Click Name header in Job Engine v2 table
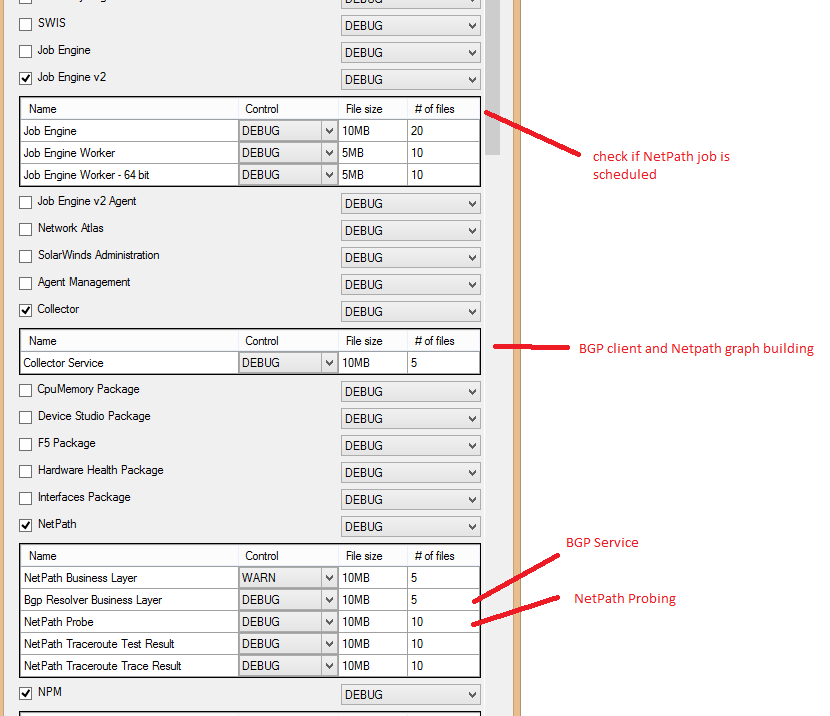Screen dimensions: 830x716 point(129,109)
